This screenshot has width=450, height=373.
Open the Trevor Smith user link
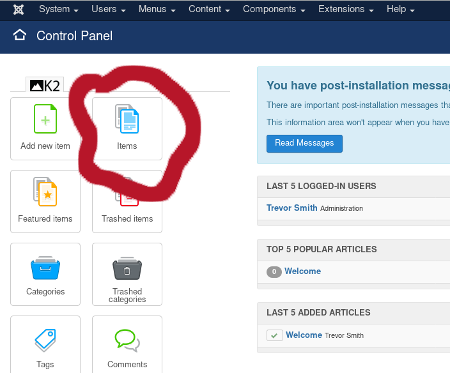pos(292,208)
